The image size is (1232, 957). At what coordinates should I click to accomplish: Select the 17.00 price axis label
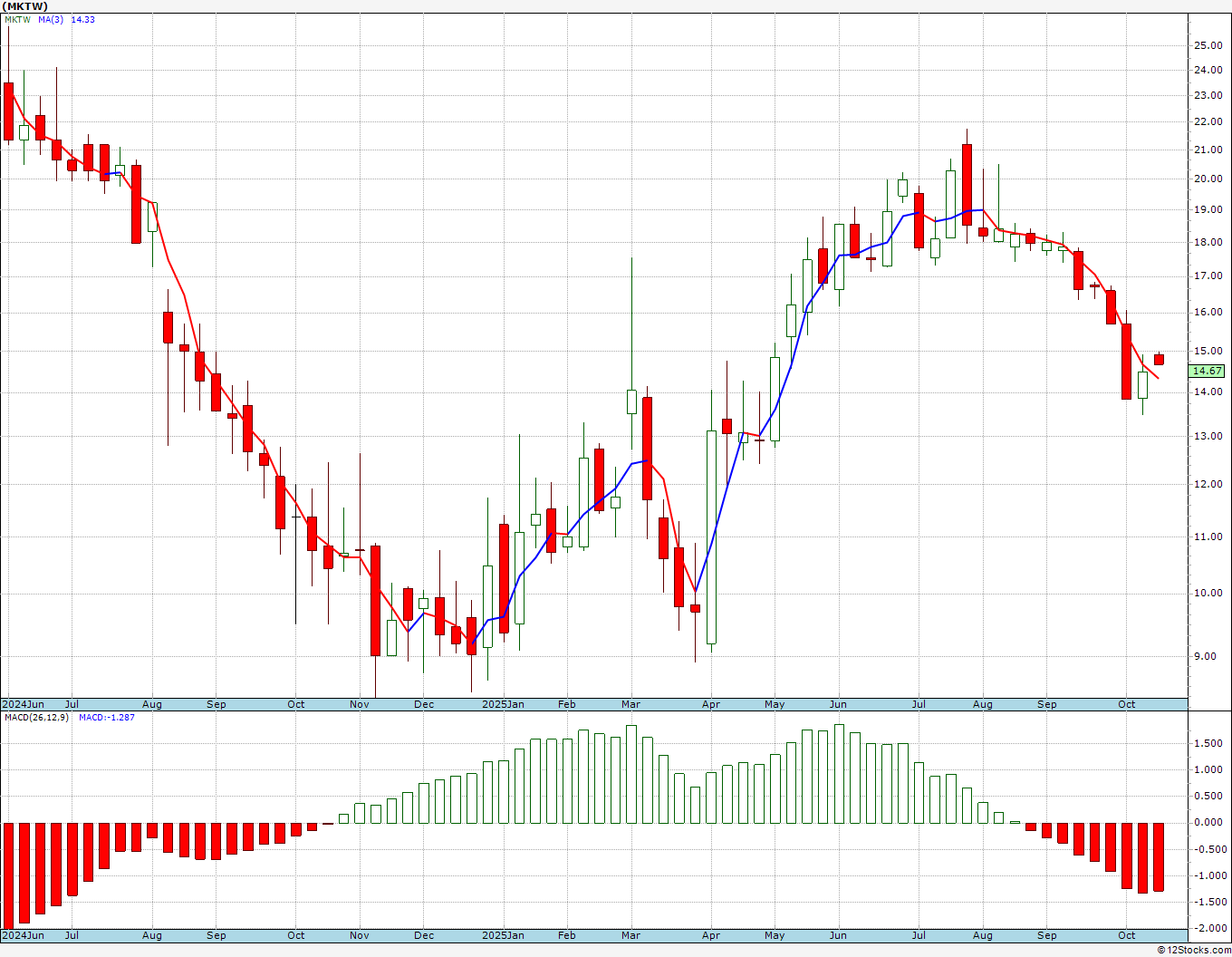1208,275
